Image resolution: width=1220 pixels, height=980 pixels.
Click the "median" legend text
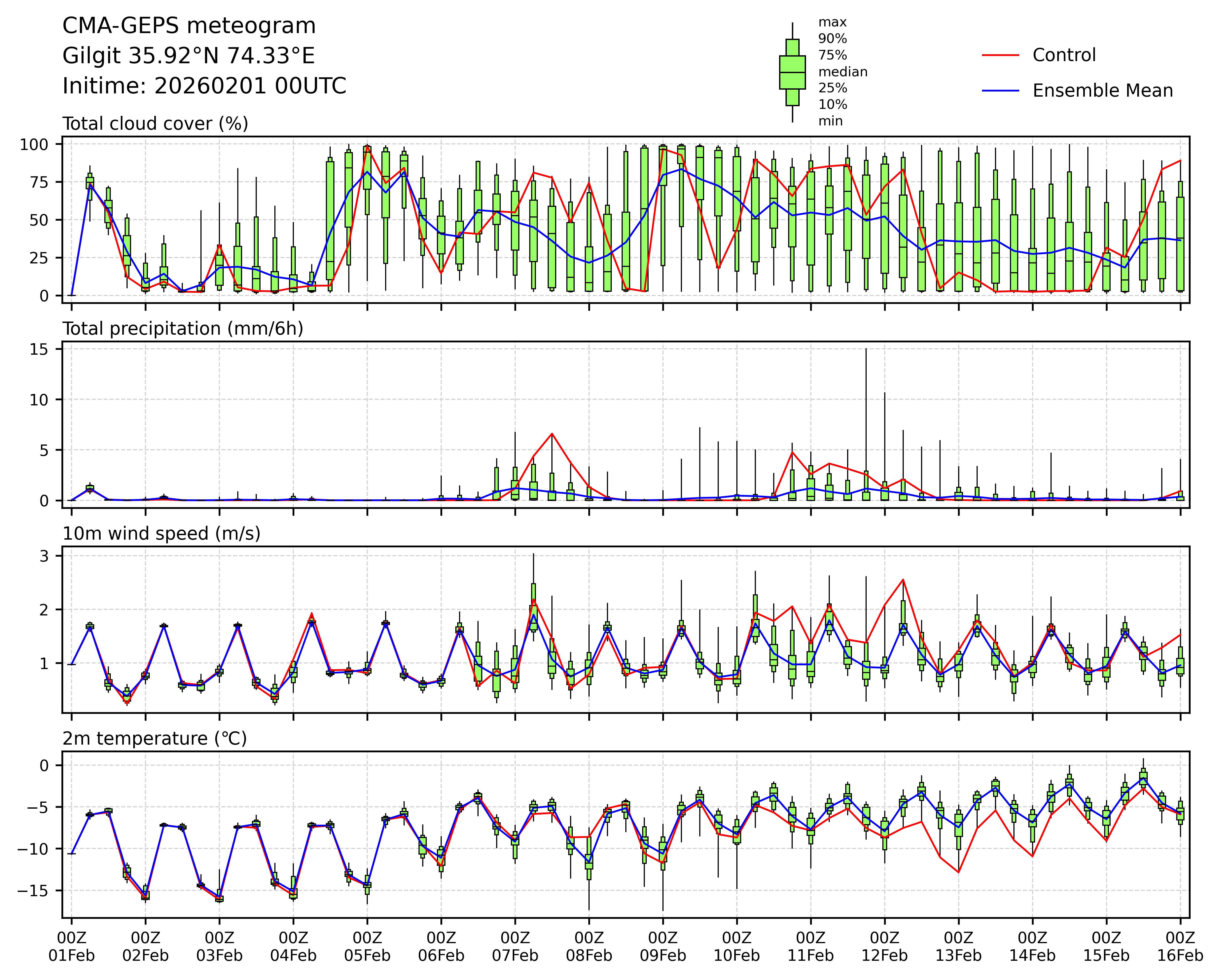843,72
